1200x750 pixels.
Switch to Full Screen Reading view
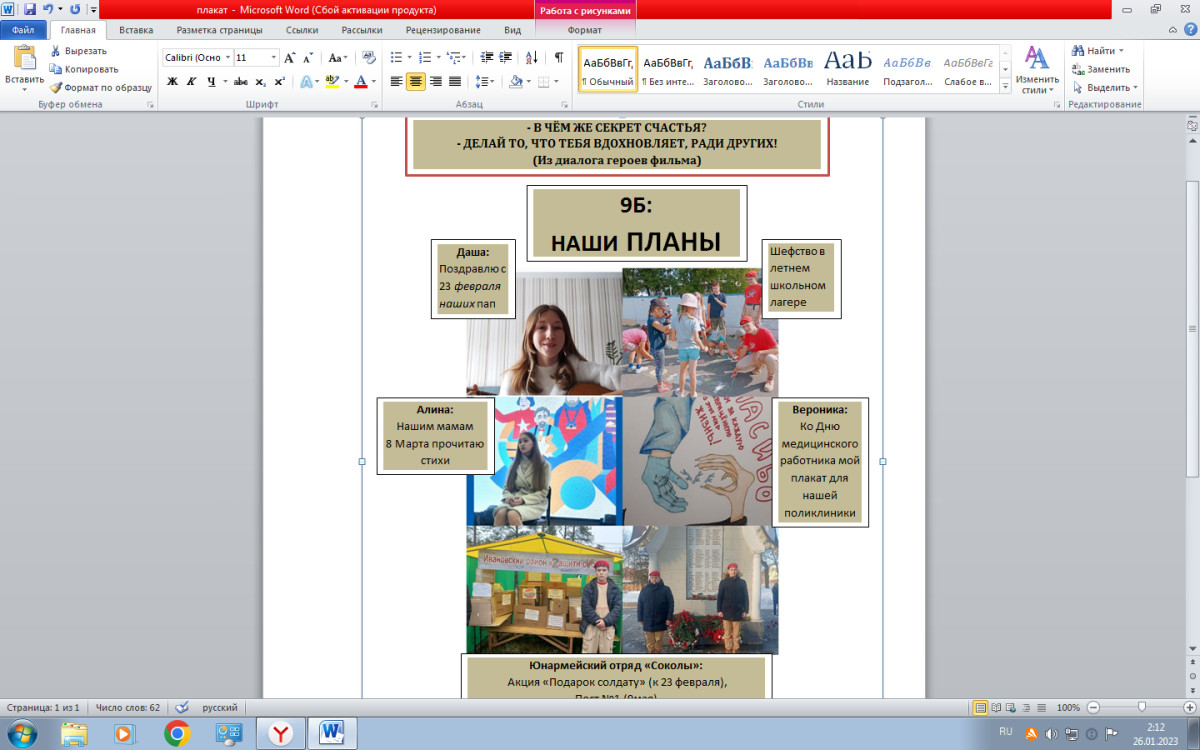(998, 707)
